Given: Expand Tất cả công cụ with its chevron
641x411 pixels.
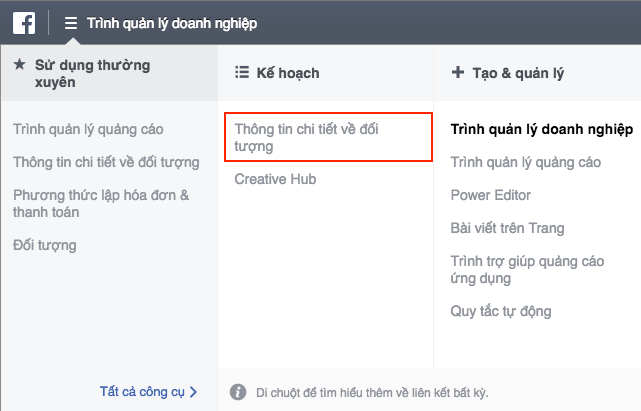Looking at the screenshot, I should [193, 392].
